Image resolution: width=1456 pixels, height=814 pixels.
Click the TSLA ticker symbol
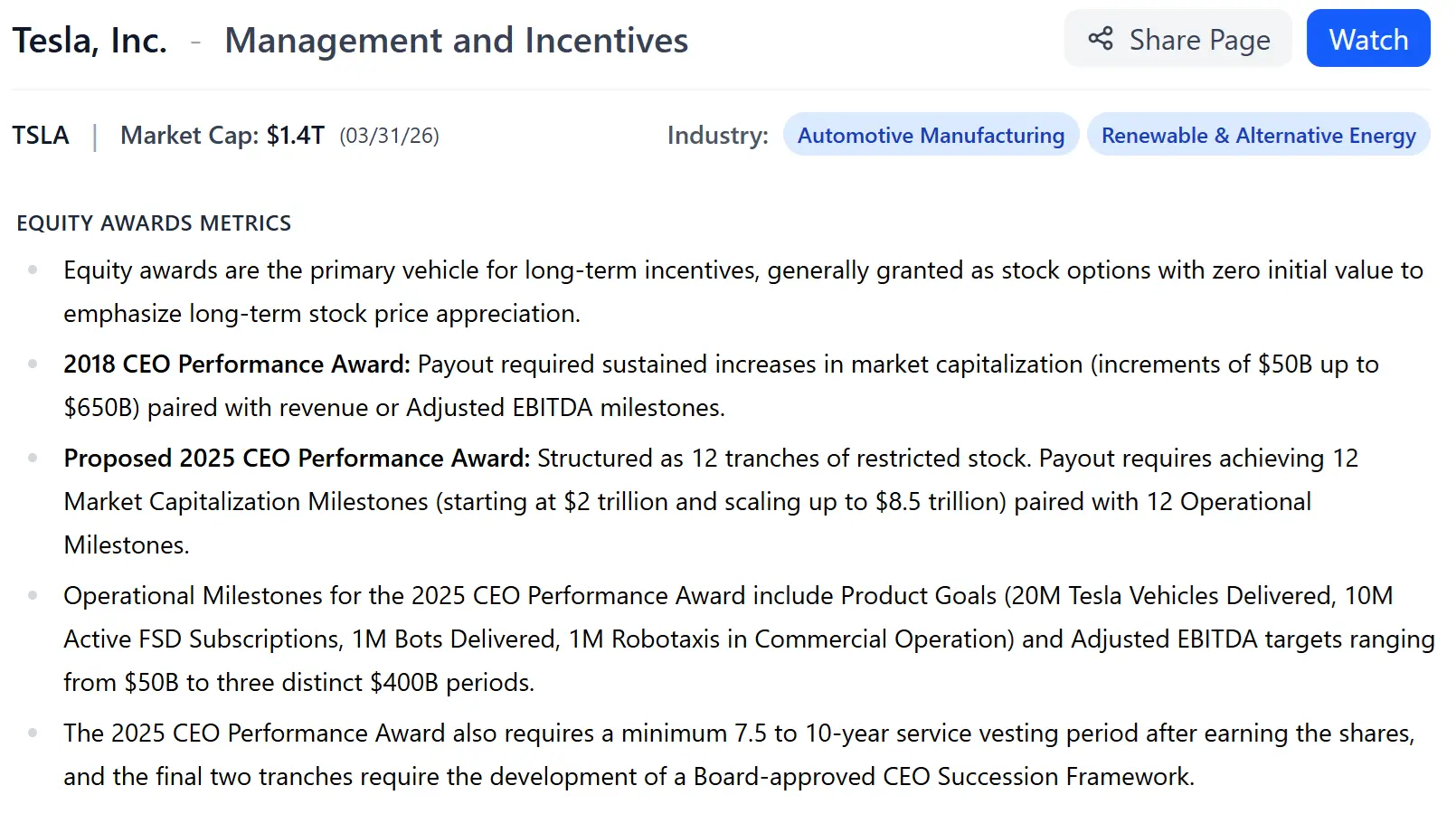(40, 135)
